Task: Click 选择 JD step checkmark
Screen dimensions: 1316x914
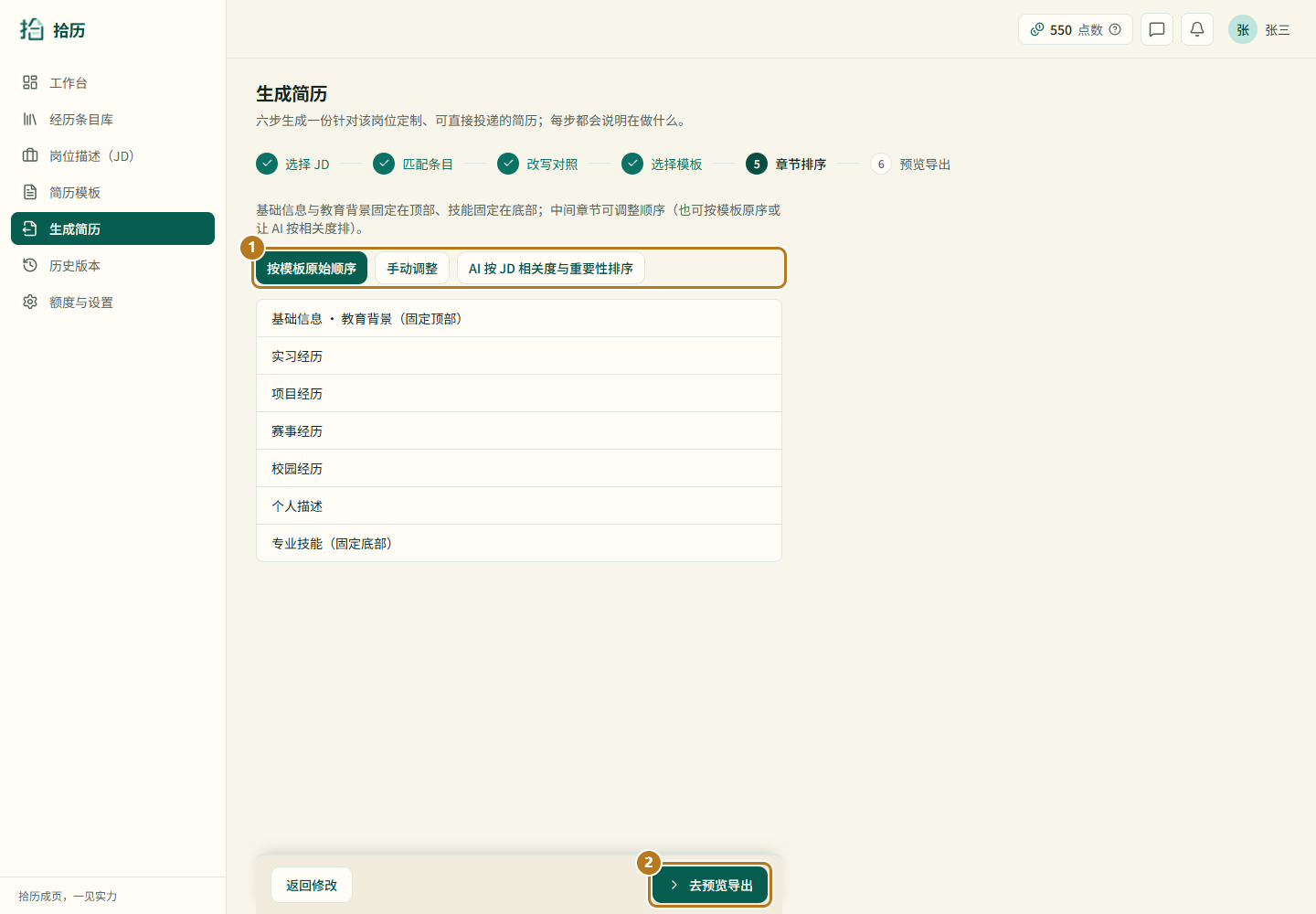Action: [267, 164]
